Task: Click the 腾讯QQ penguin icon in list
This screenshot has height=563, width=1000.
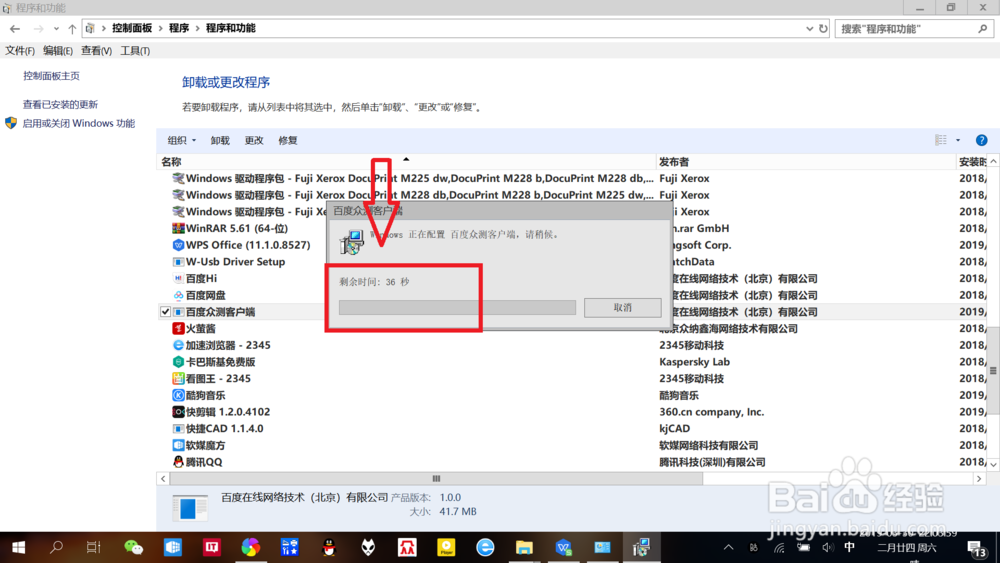Action: tap(178, 462)
